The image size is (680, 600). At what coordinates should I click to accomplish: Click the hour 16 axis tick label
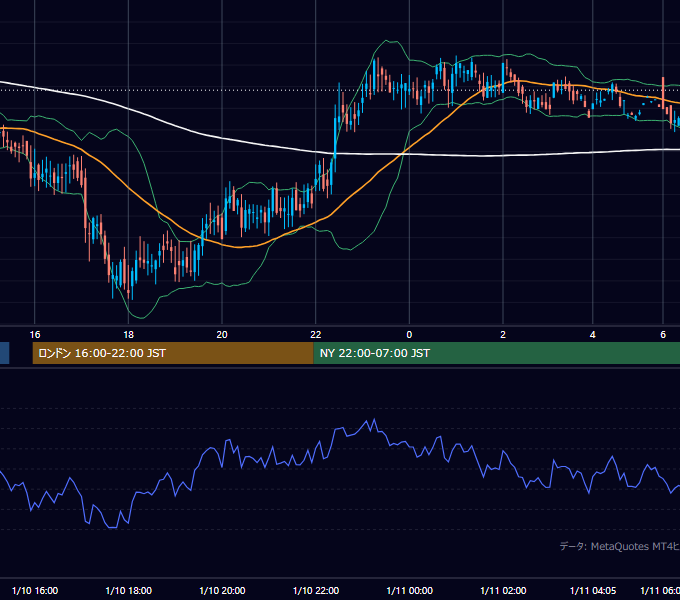point(35,335)
